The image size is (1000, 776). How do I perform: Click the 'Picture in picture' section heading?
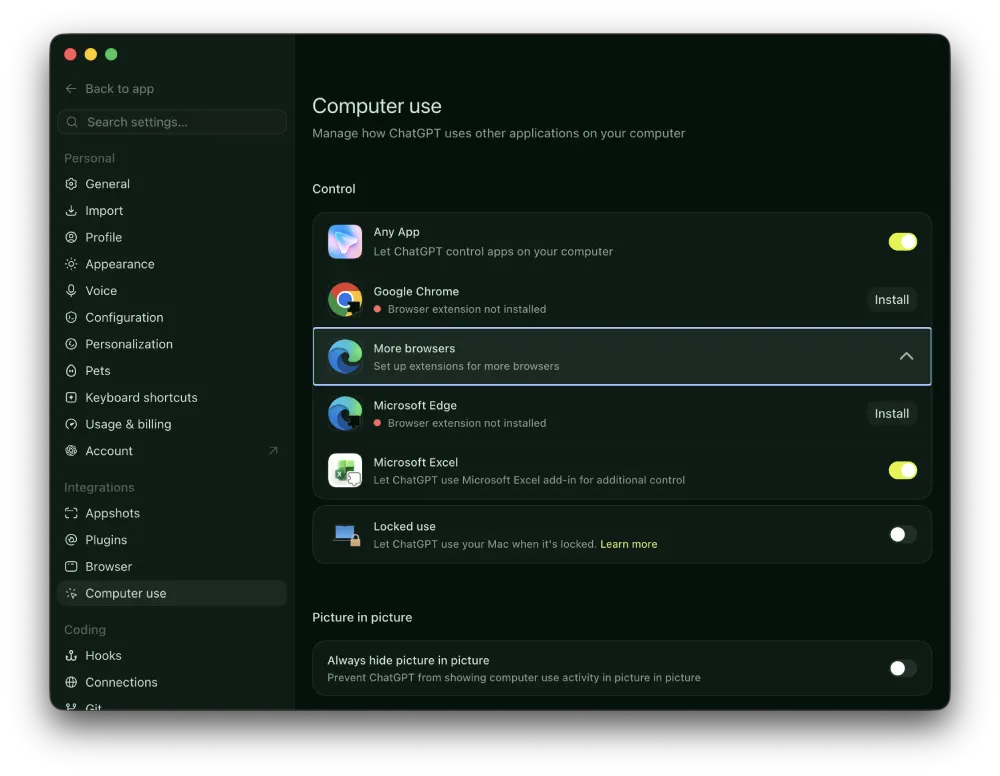coord(362,617)
